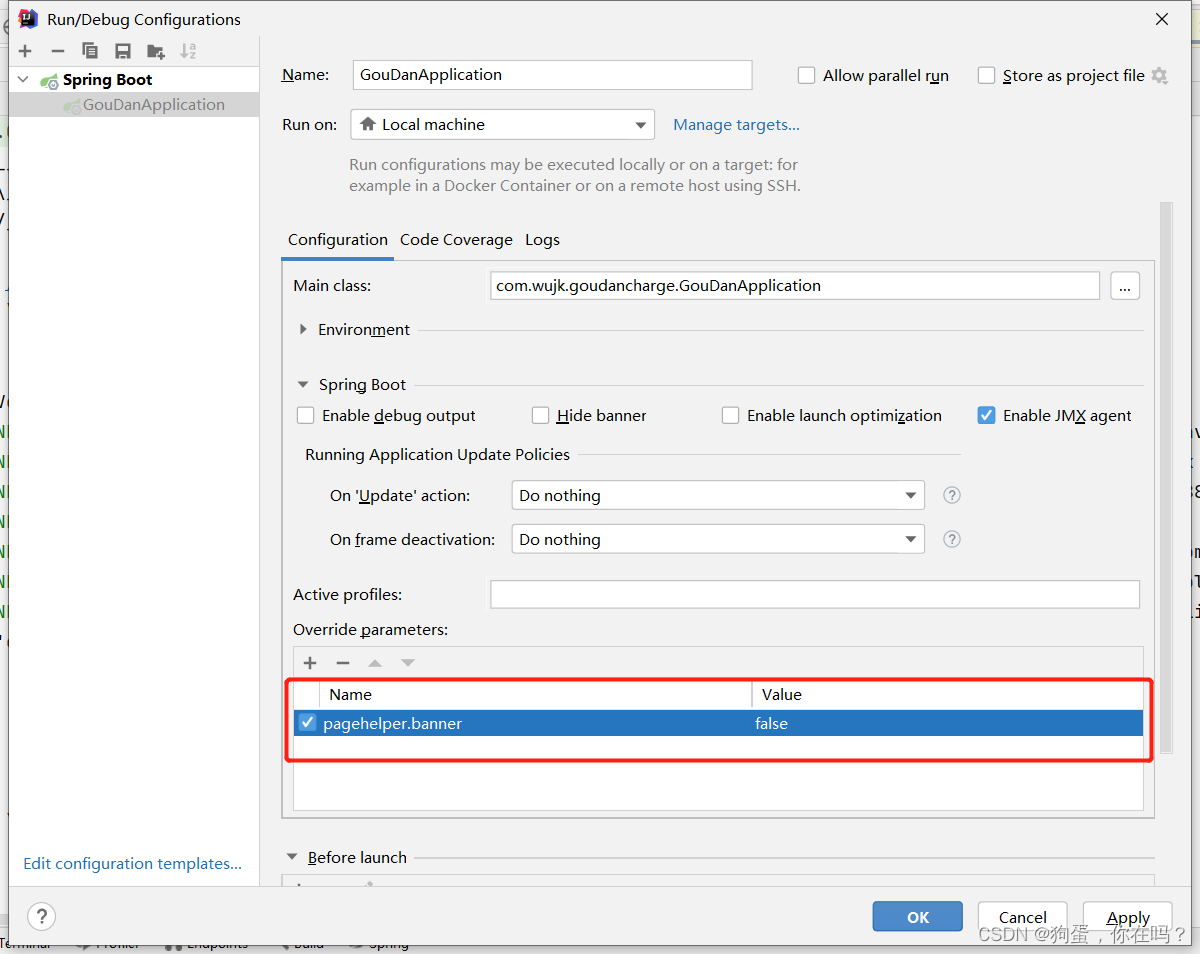Sort configurations alphabetically

tap(189, 51)
